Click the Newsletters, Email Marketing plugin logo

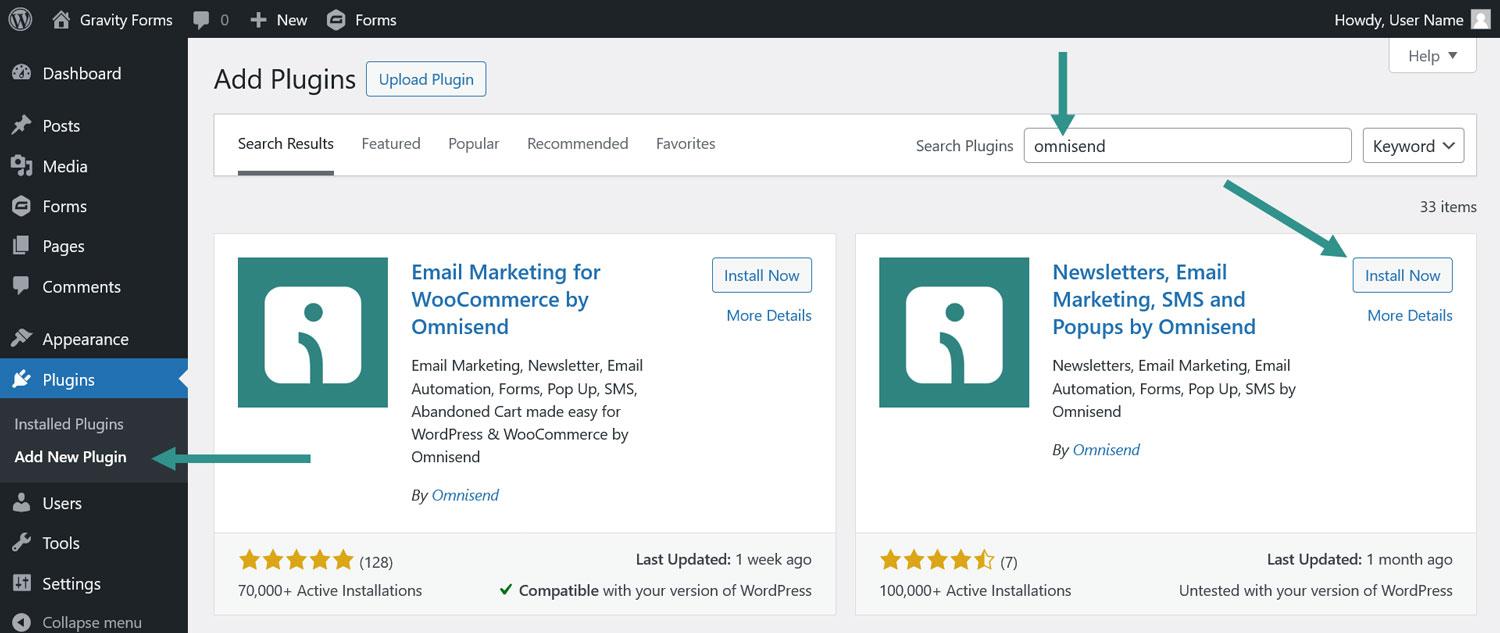[954, 332]
